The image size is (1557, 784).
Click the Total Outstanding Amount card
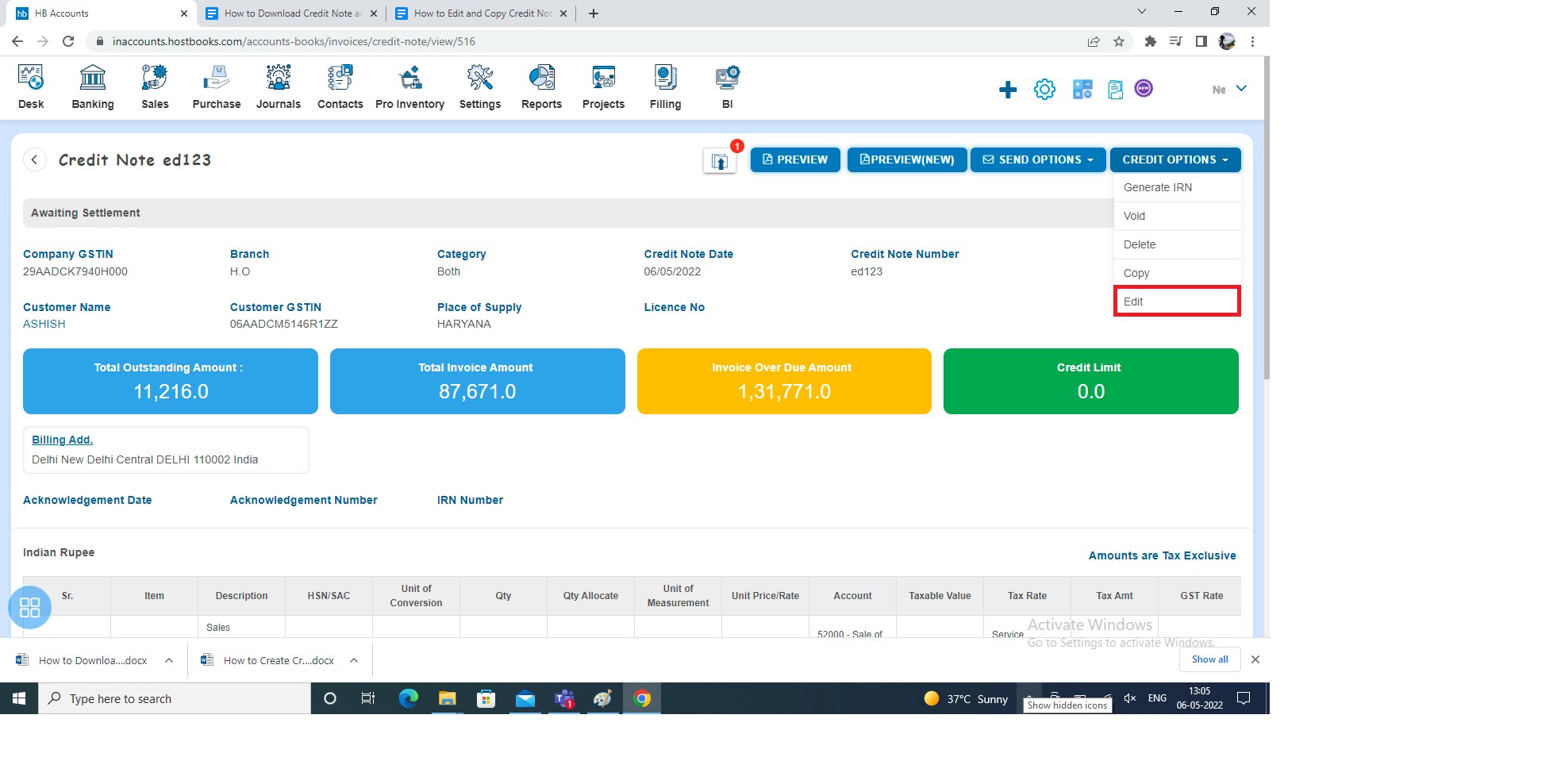click(171, 381)
